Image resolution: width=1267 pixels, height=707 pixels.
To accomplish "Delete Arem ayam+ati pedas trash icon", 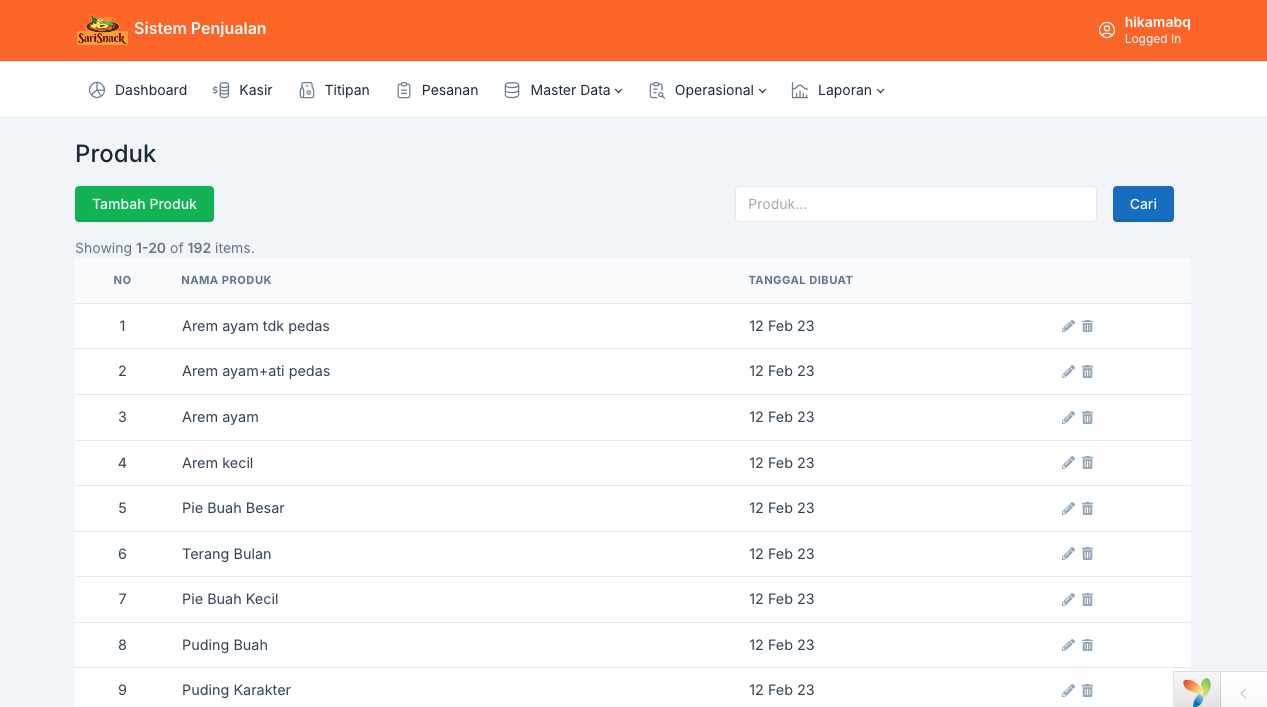I will pyautogui.click(x=1088, y=371).
